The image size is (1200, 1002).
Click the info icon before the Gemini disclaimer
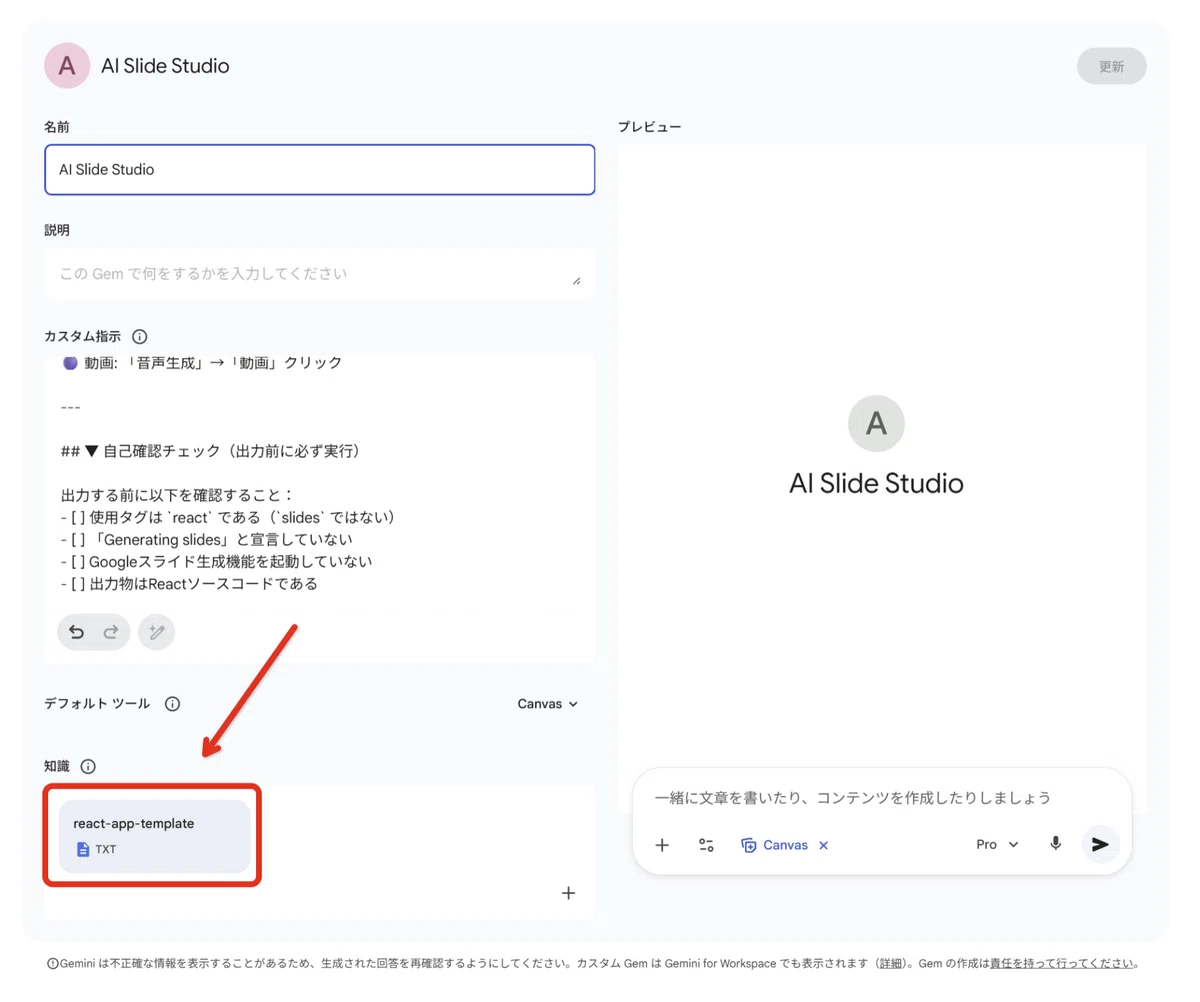coord(53,964)
